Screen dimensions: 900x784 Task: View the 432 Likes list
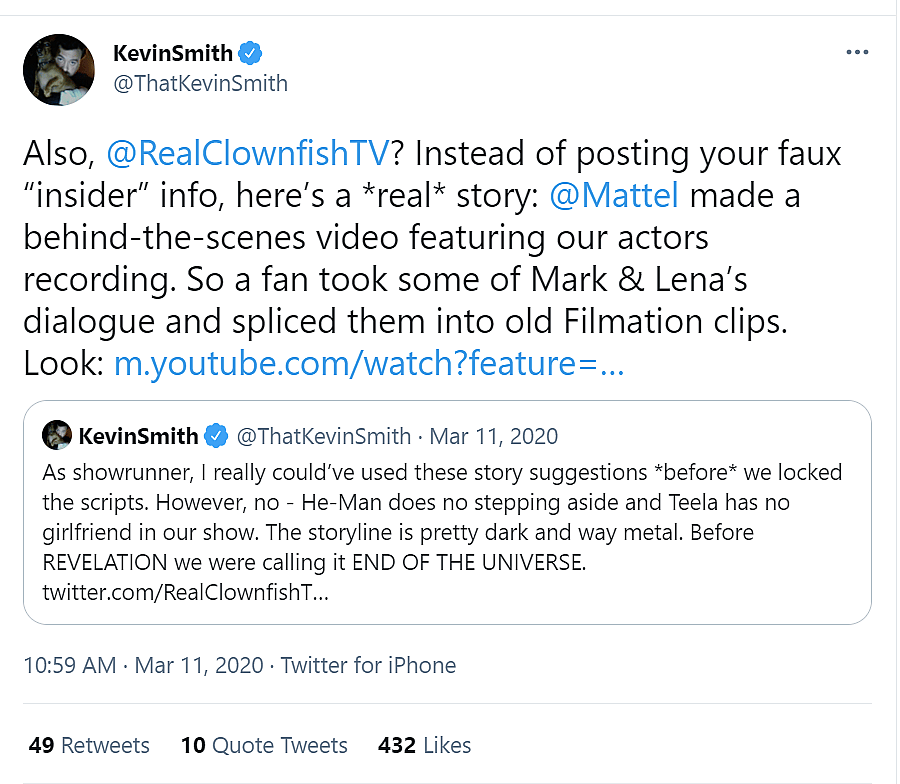click(424, 745)
